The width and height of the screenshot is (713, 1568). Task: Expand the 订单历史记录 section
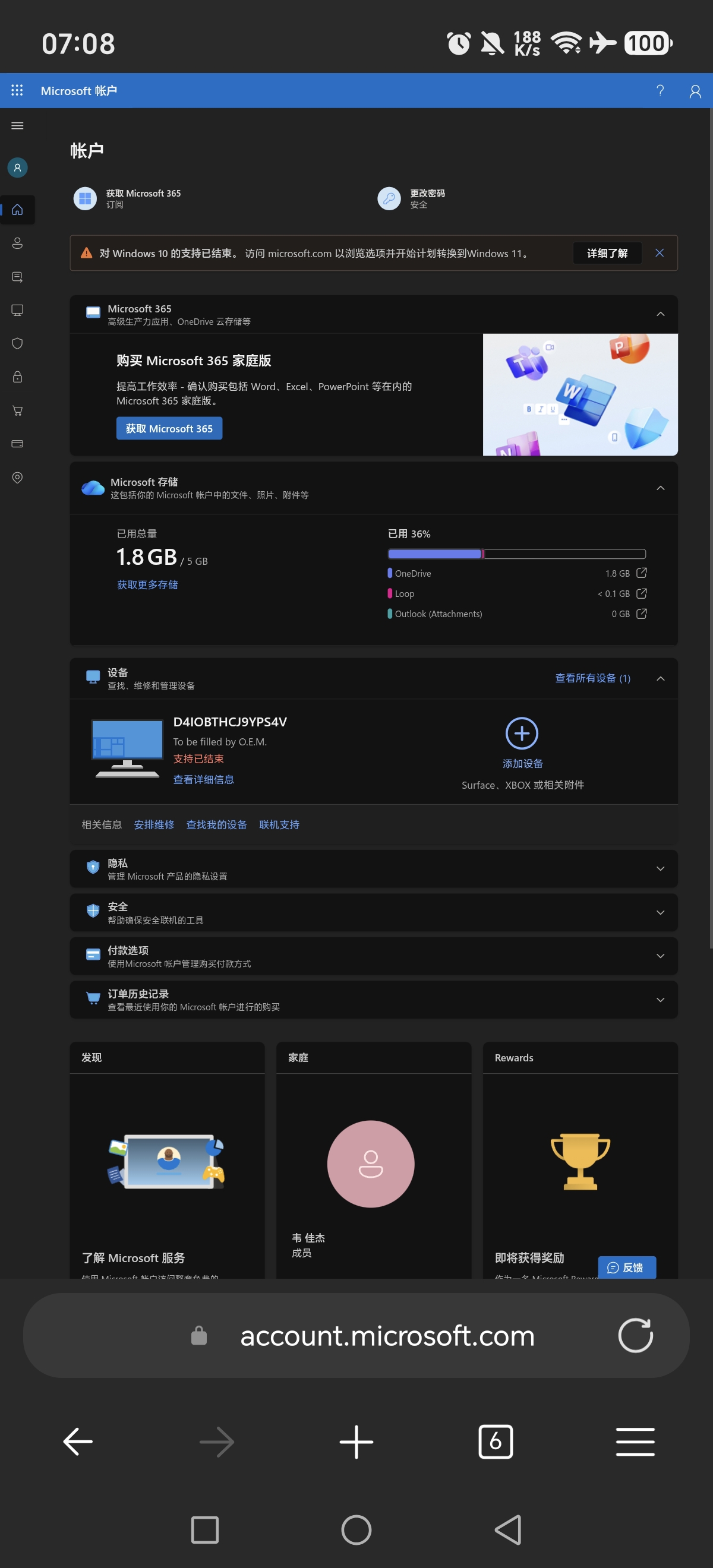point(661,1000)
